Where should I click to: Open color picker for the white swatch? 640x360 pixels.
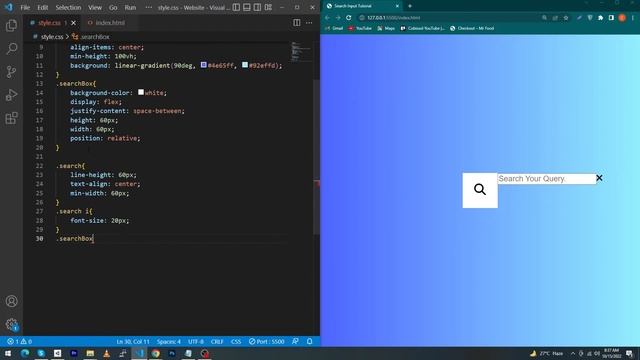[141, 92]
